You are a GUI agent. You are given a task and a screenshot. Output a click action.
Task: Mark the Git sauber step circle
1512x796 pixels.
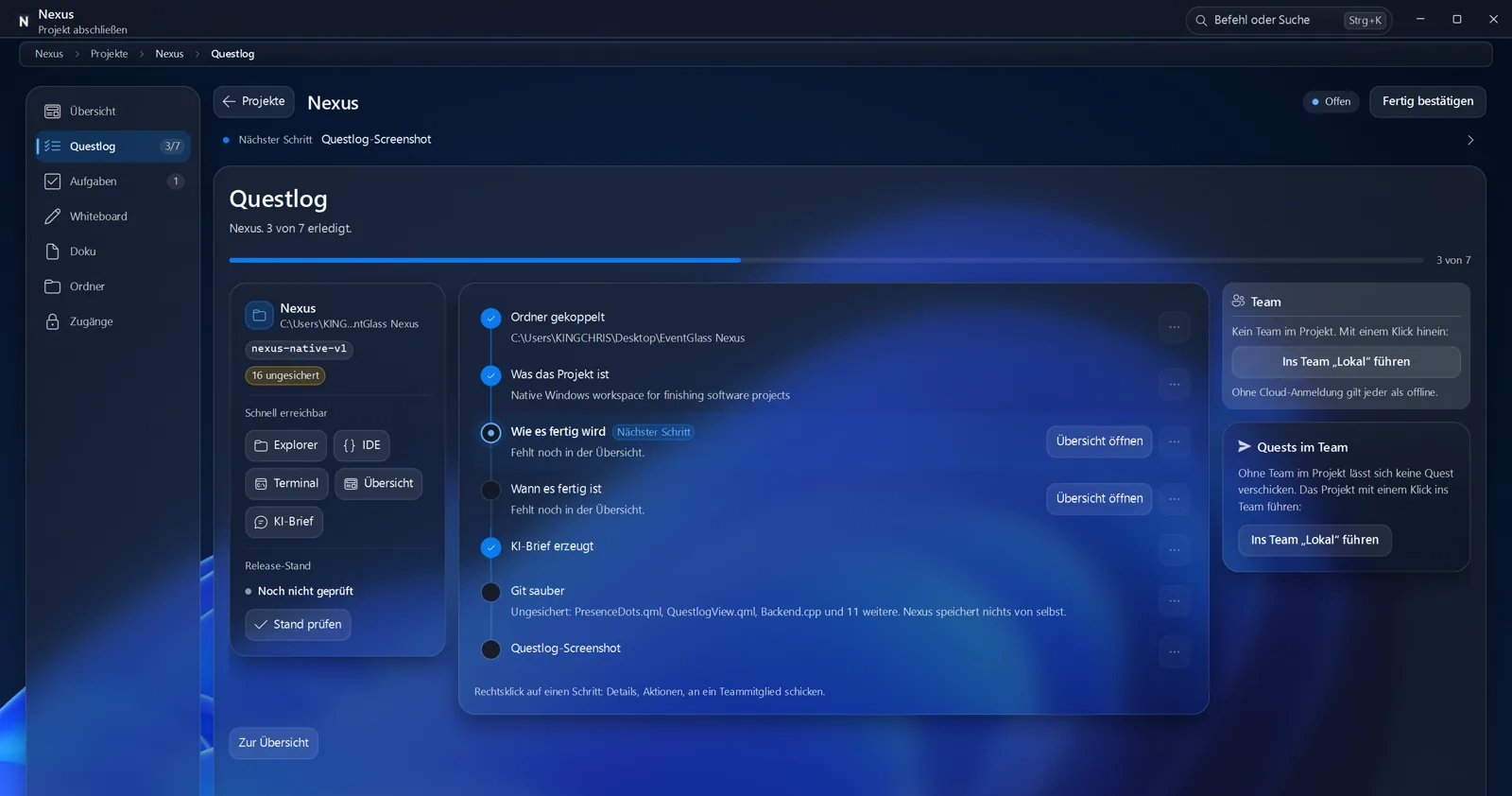pyautogui.click(x=490, y=593)
